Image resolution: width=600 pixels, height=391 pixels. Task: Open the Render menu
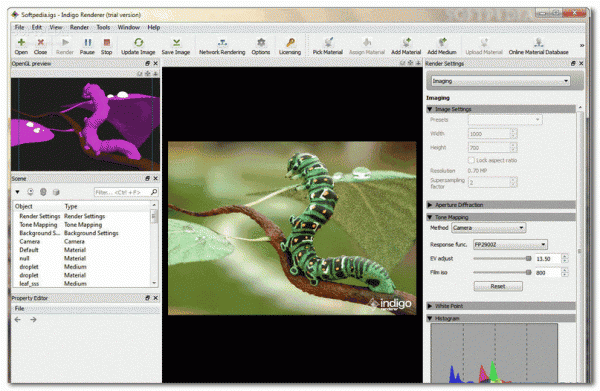pos(79,27)
